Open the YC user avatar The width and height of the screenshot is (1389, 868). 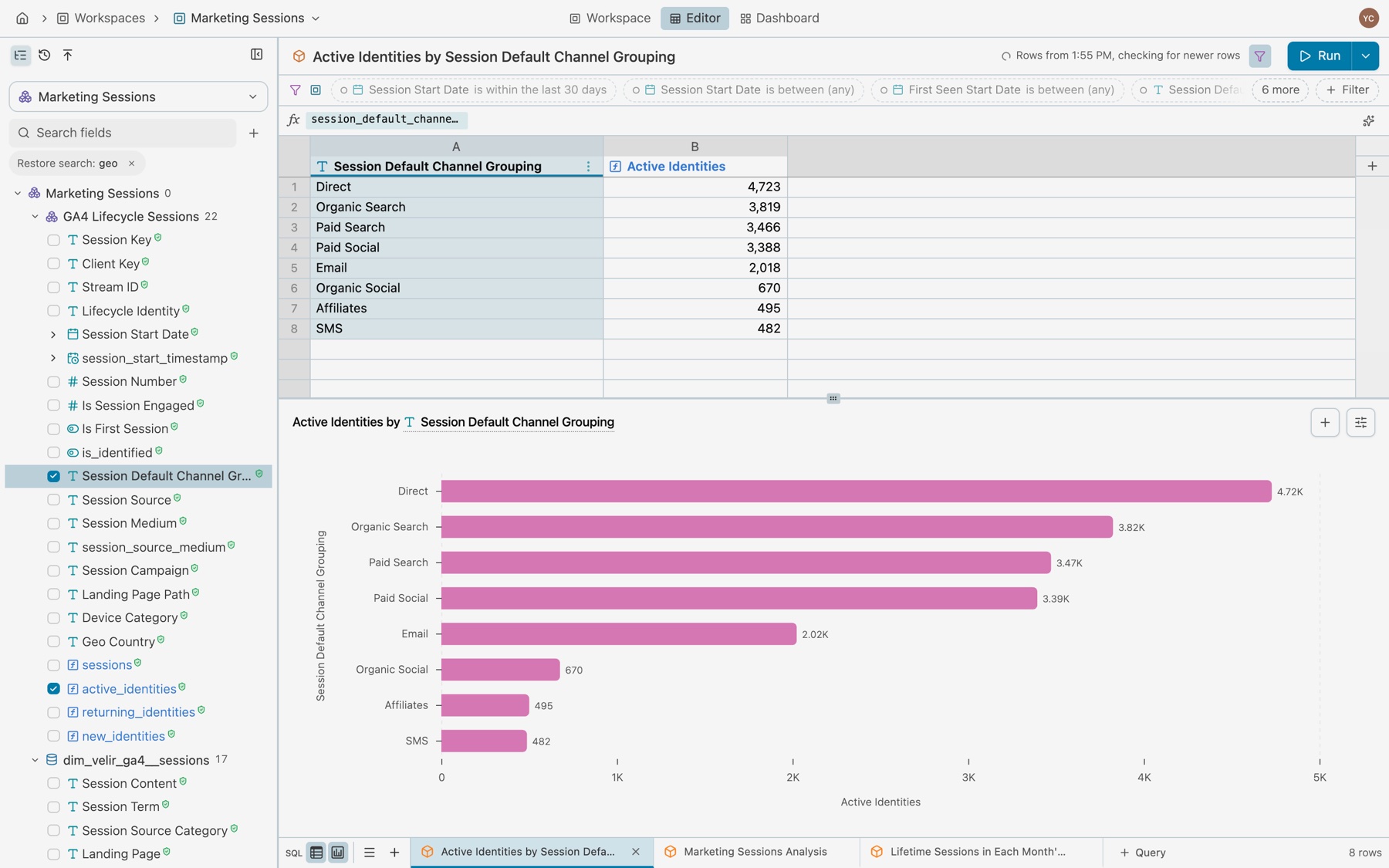pyautogui.click(x=1368, y=18)
